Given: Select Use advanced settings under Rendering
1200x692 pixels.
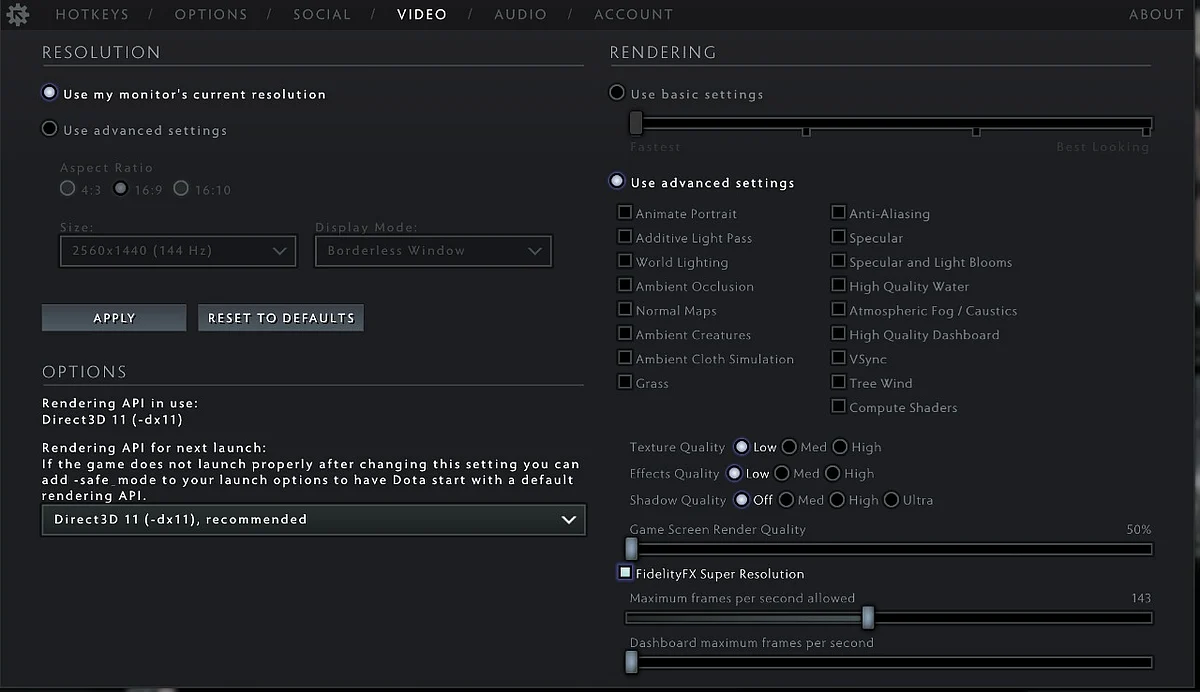Looking at the screenshot, I should coord(617,182).
